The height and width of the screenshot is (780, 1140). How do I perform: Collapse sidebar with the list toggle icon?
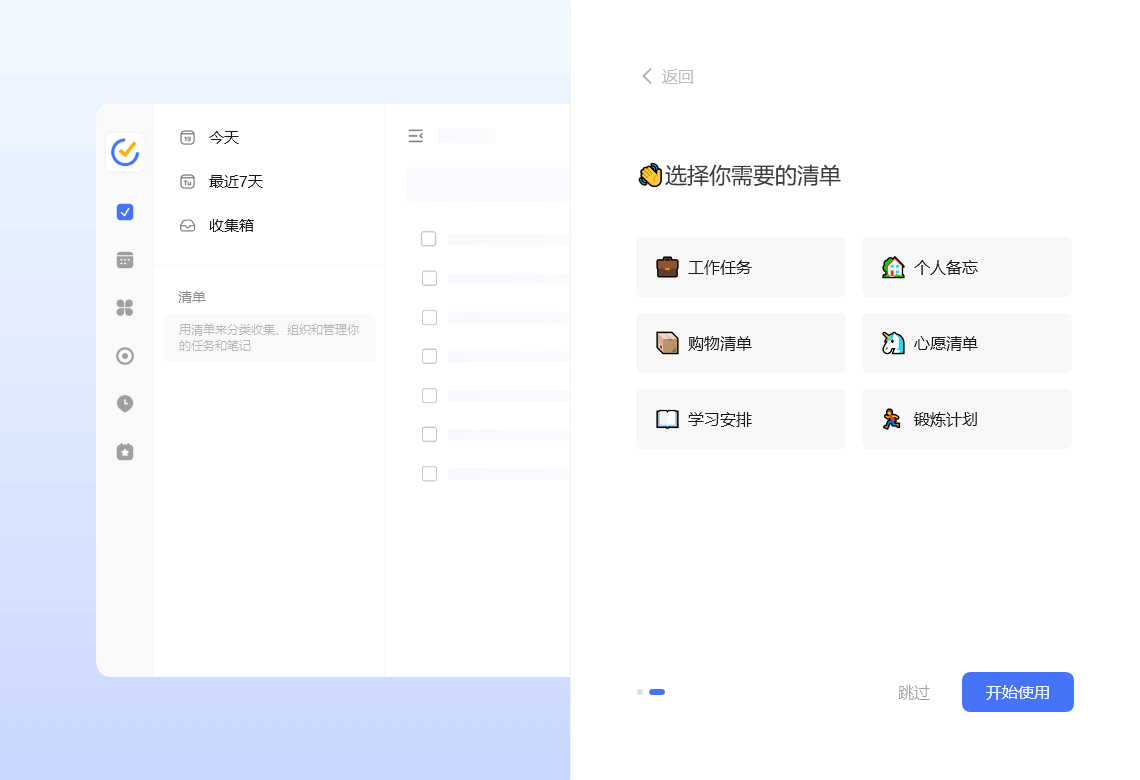pyautogui.click(x=416, y=136)
